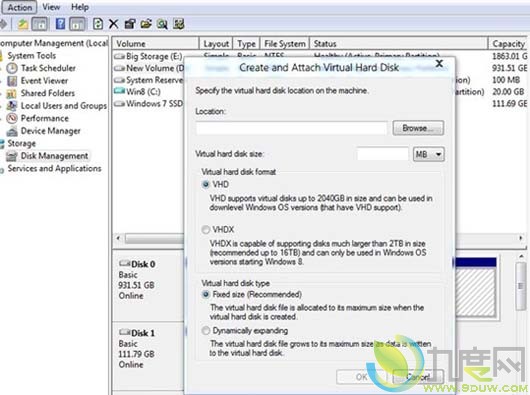Select Task Scheduler in the tree
The height and width of the screenshot is (395, 530).
pyautogui.click(x=48, y=68)
